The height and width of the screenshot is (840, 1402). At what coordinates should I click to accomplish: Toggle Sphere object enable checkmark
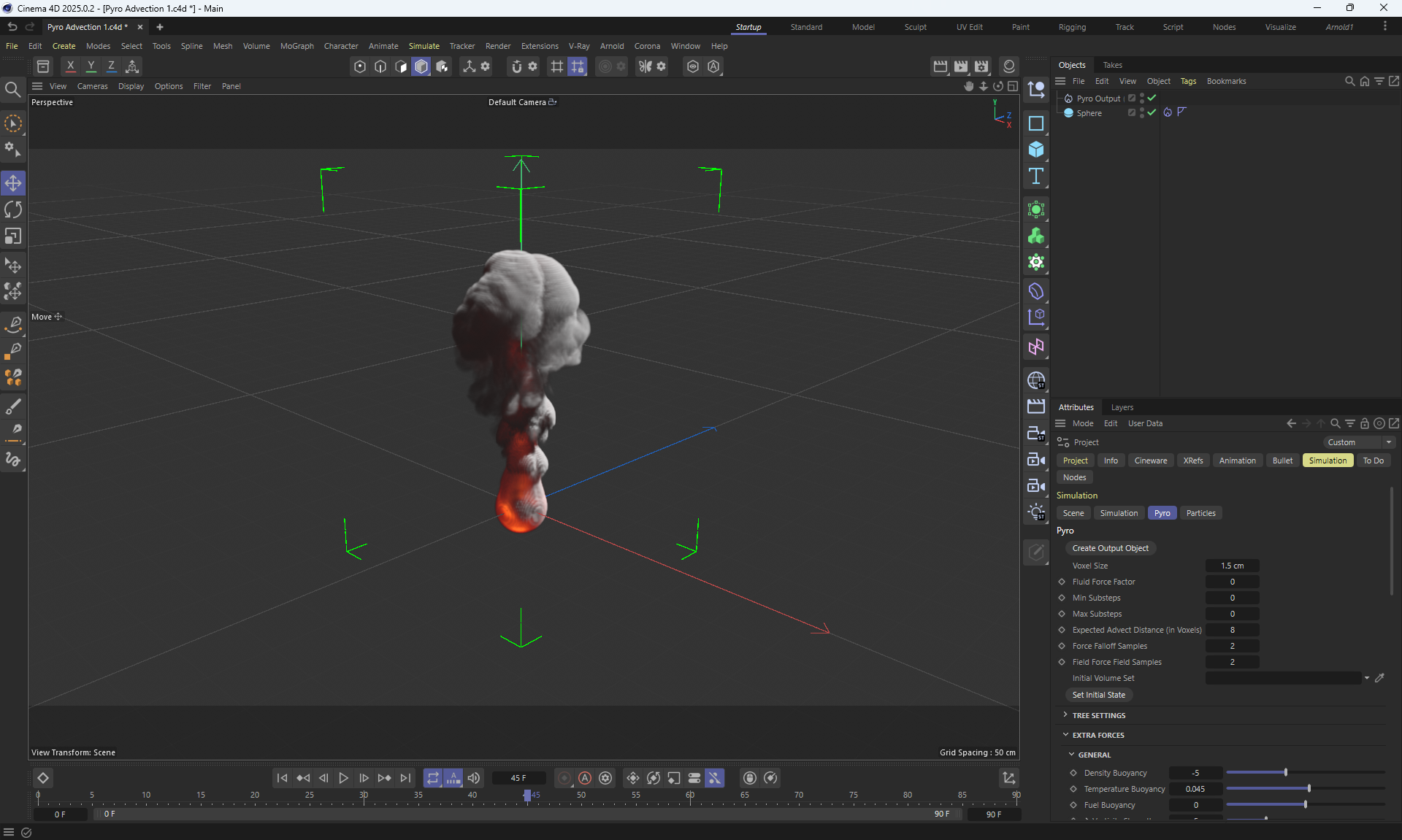(x=1152, y=112)
